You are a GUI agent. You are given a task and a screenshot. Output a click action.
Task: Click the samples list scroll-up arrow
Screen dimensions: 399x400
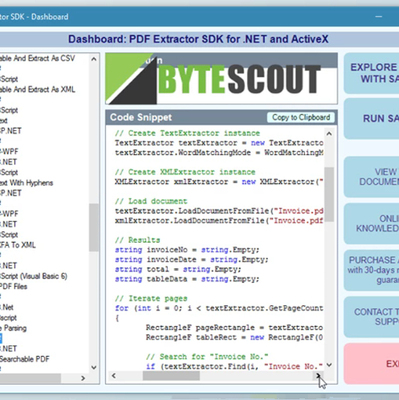click(94, 59)
